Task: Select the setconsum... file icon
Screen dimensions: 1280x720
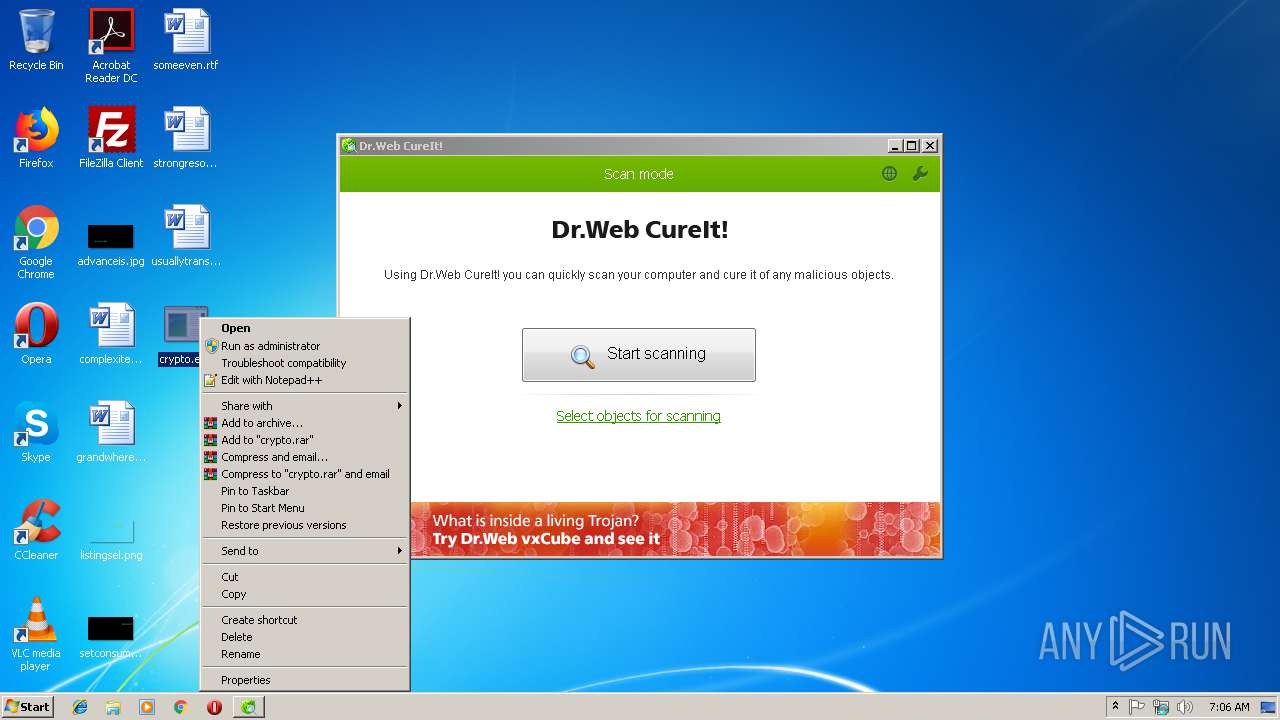Action: click(x=111, y=638)
